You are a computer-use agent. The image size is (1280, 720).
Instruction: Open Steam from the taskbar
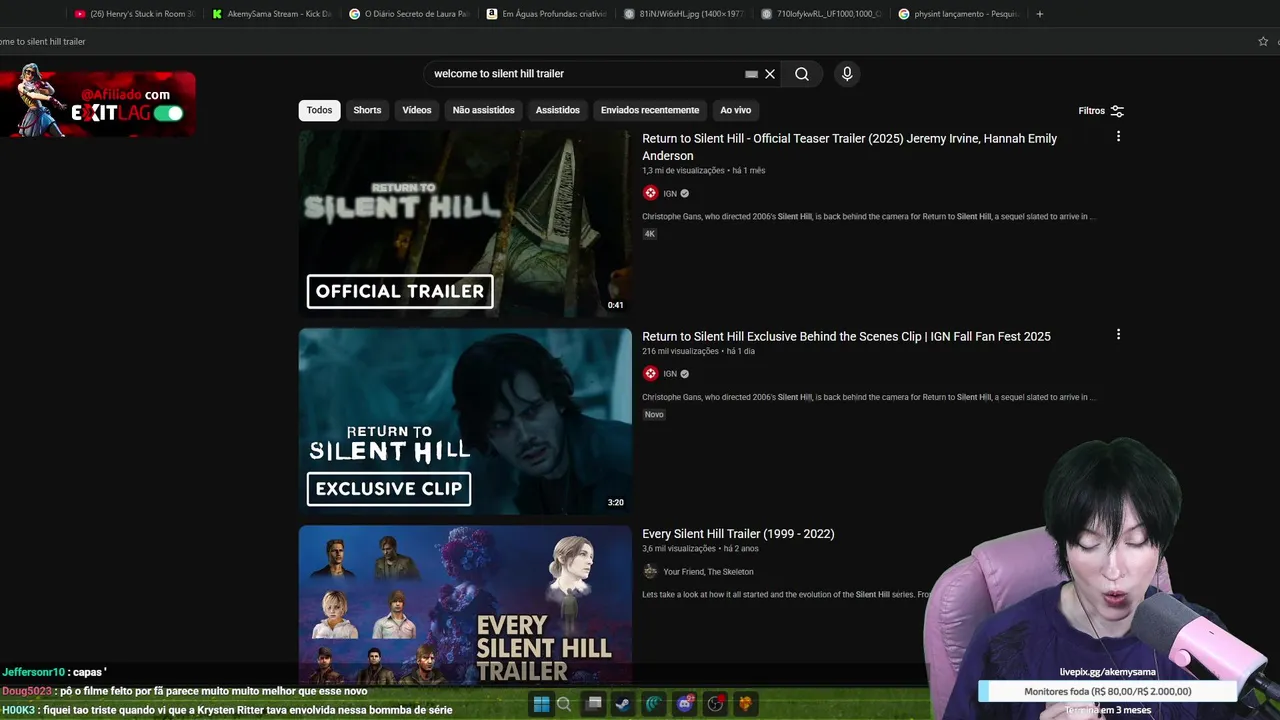tap(622, 704)
